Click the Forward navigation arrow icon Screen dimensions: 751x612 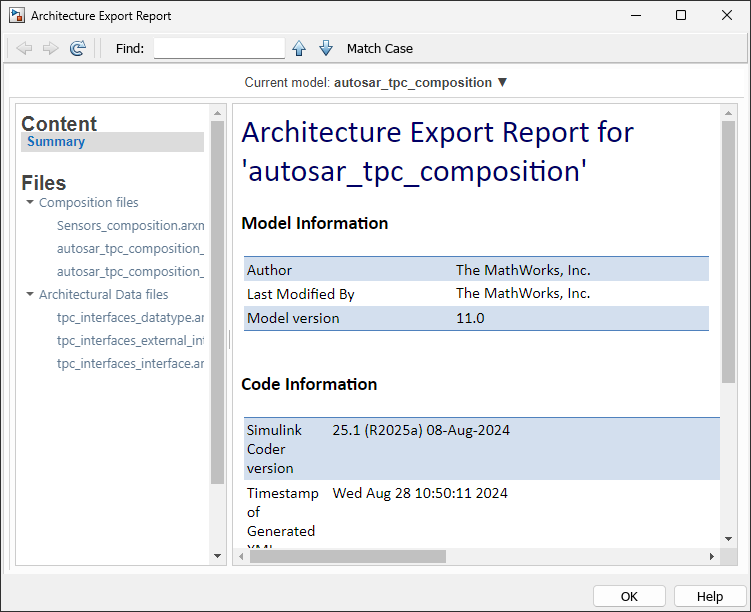pos(50,48)
